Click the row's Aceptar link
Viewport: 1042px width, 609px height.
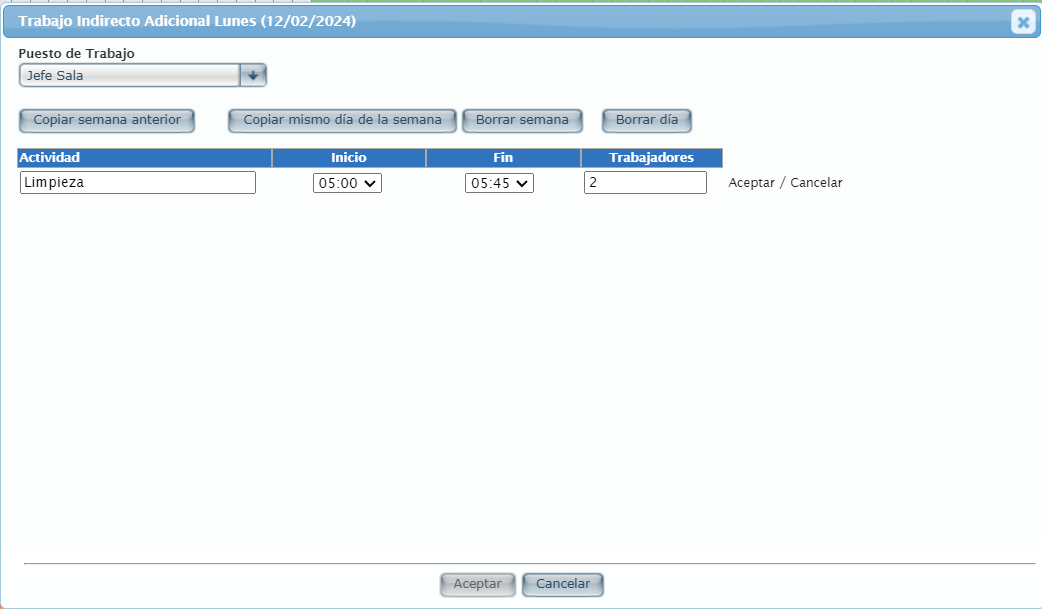click(x=751, y=183)
